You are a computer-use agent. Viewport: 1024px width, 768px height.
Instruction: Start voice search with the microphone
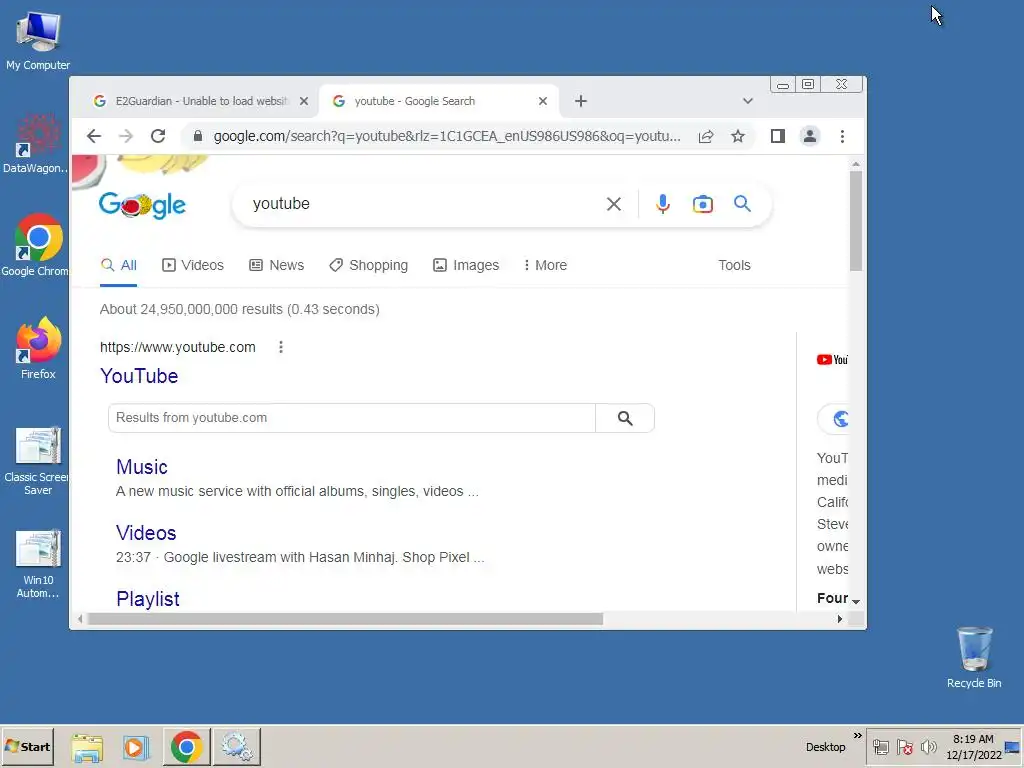(x=663, y=204)
